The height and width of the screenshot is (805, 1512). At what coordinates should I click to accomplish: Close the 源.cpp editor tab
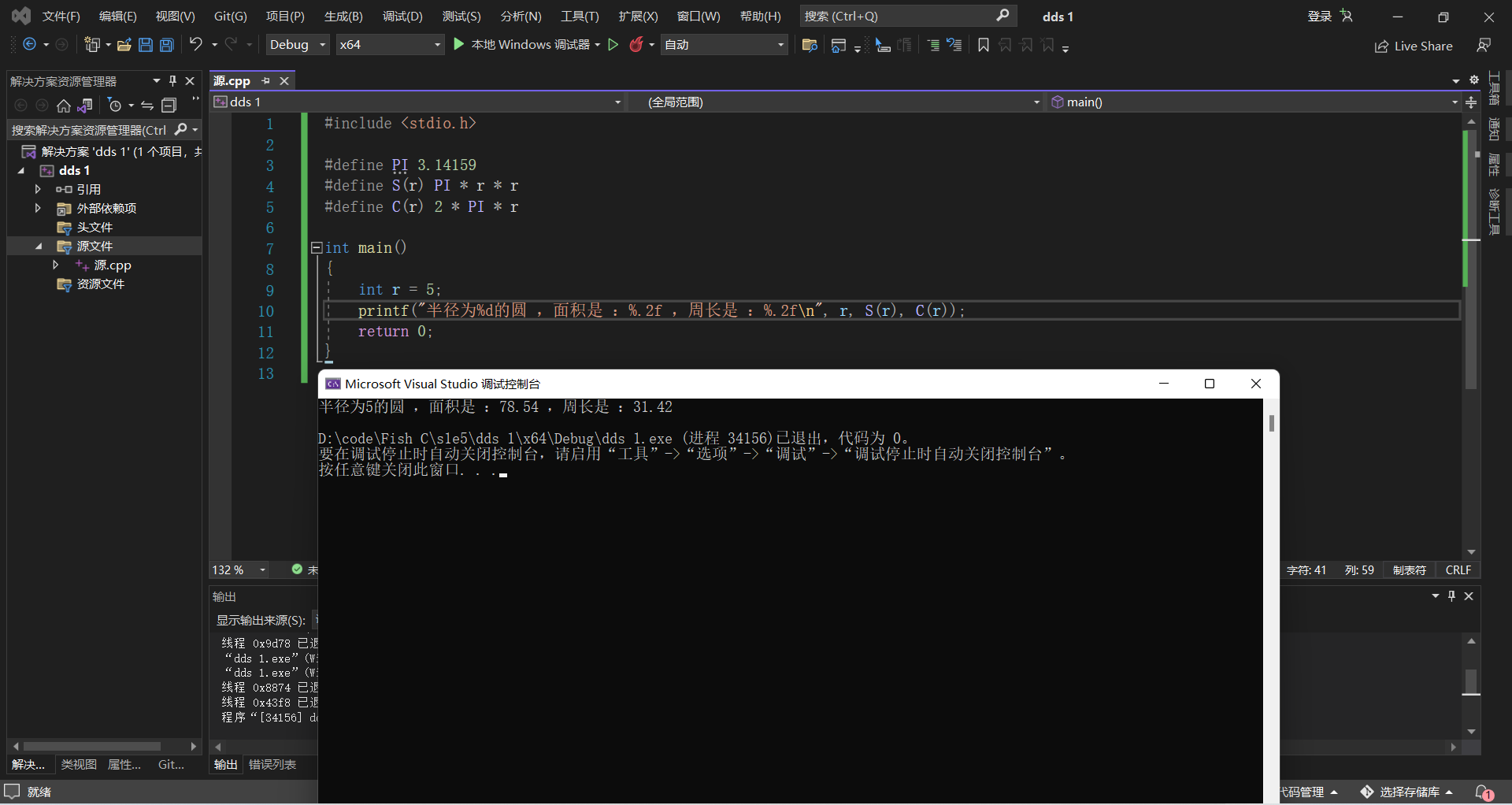(x=284, y=81)
